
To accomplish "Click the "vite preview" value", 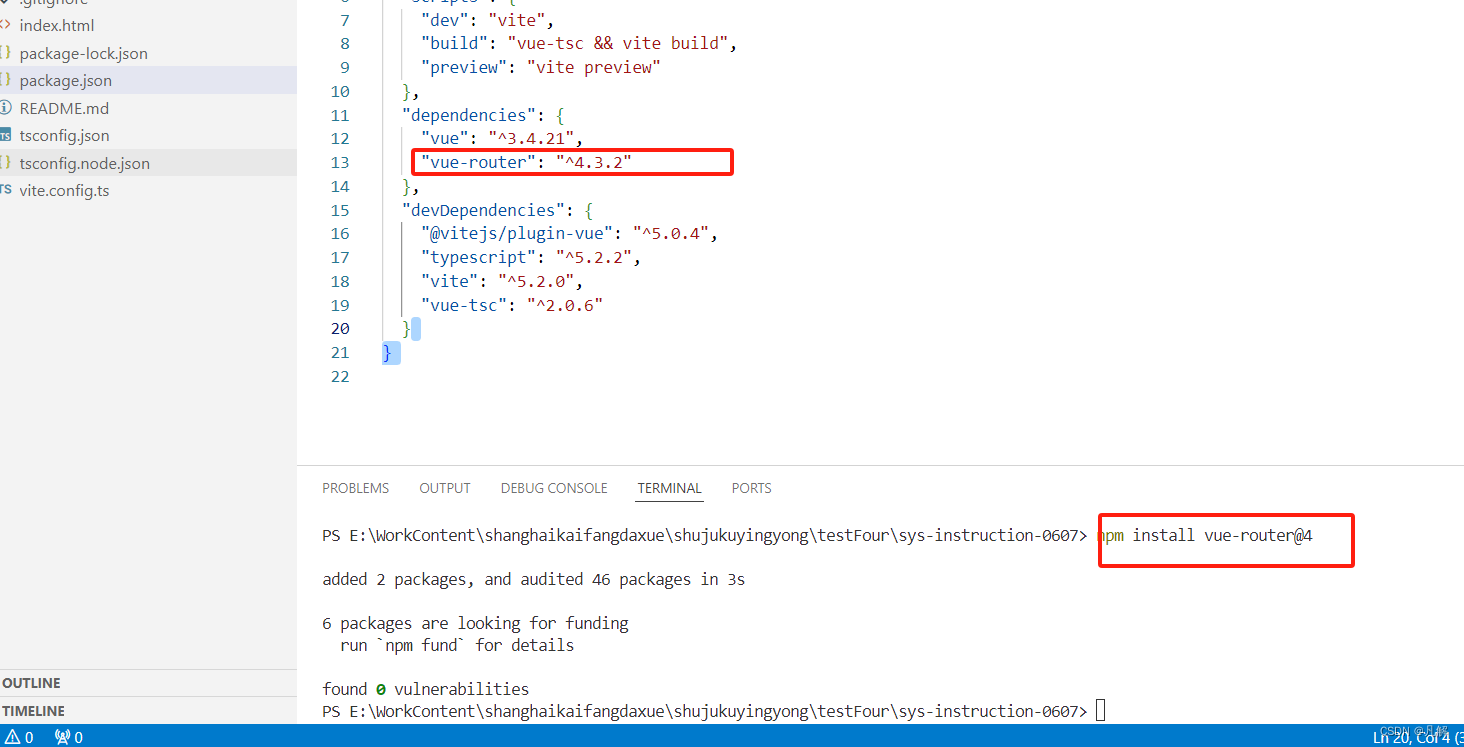I will point(593,67).
